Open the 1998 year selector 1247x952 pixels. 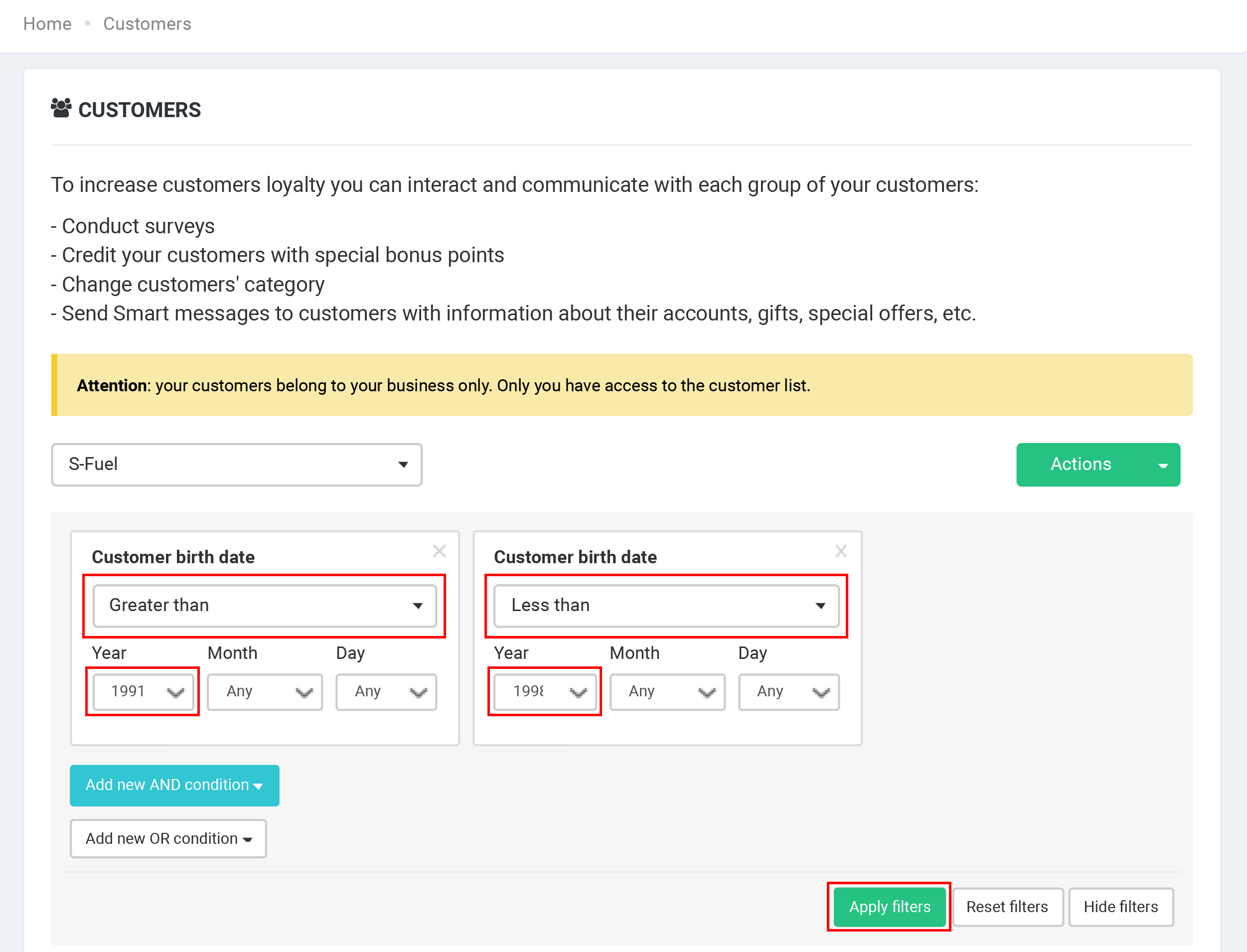(545, 691)
